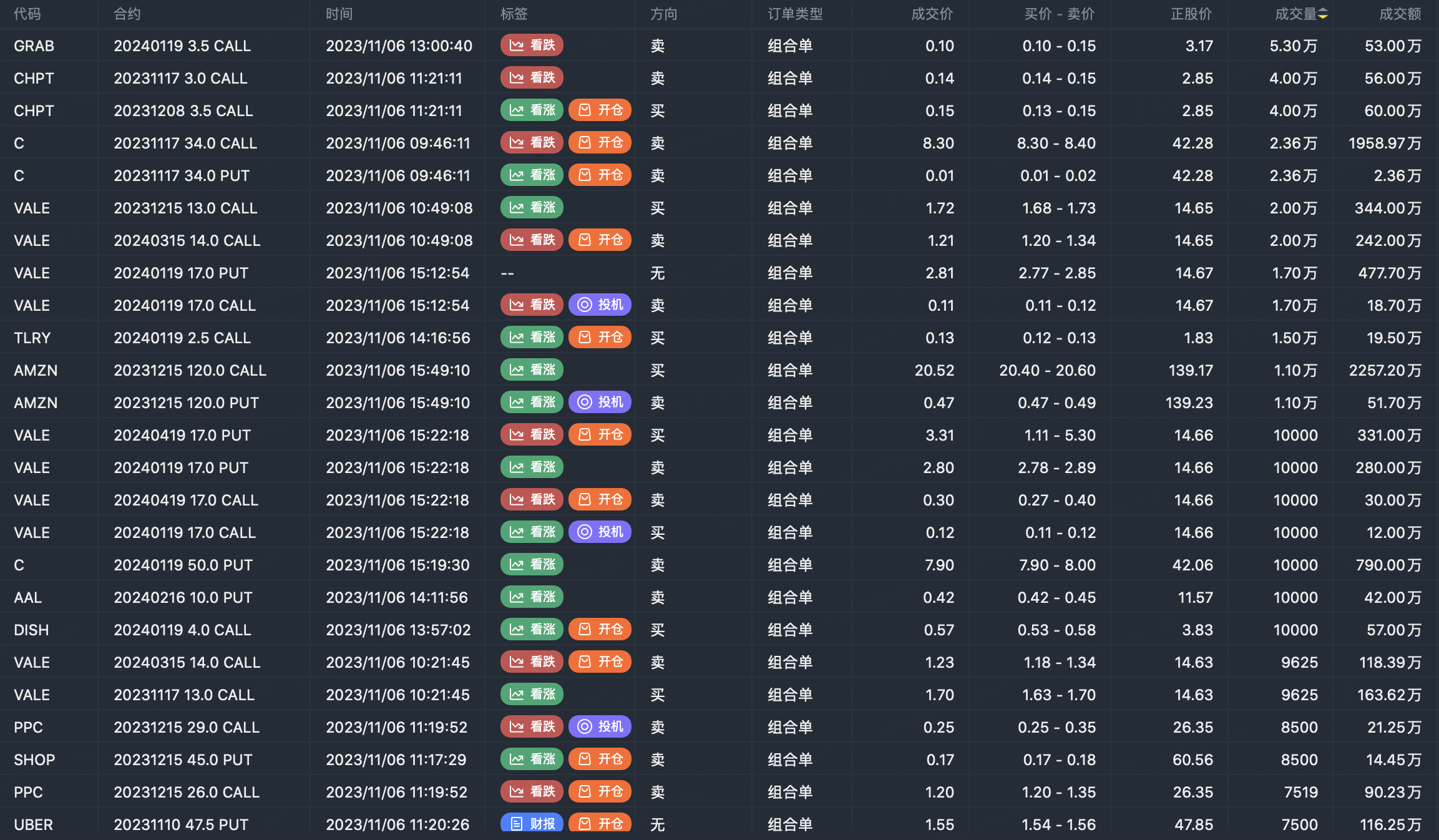
Task: Click 看涨 tag on AMZN 20231215 120.0 CALL row
Action: (x=532, y=369)
